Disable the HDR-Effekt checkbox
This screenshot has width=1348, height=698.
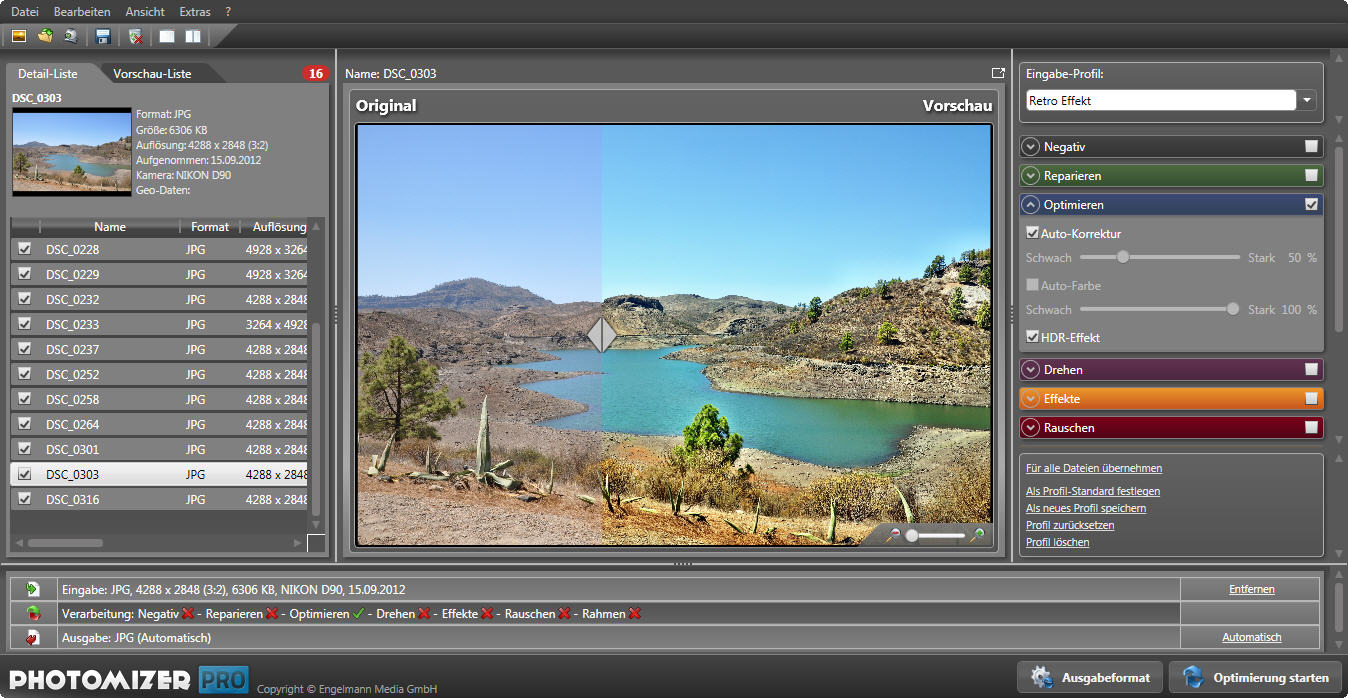(x=1033, y=338)
